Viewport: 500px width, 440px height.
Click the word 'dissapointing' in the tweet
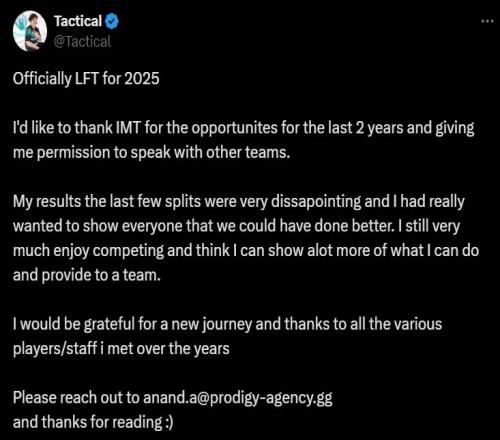(316, 202)
